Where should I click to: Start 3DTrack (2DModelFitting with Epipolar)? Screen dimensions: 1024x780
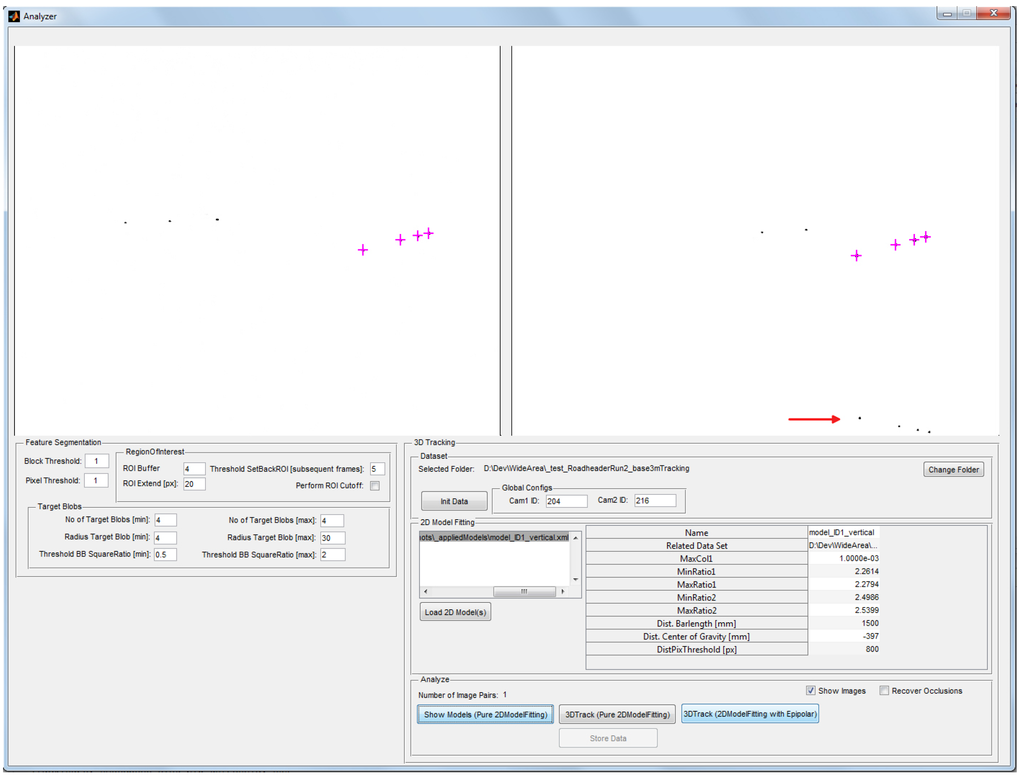pos(749,714)
